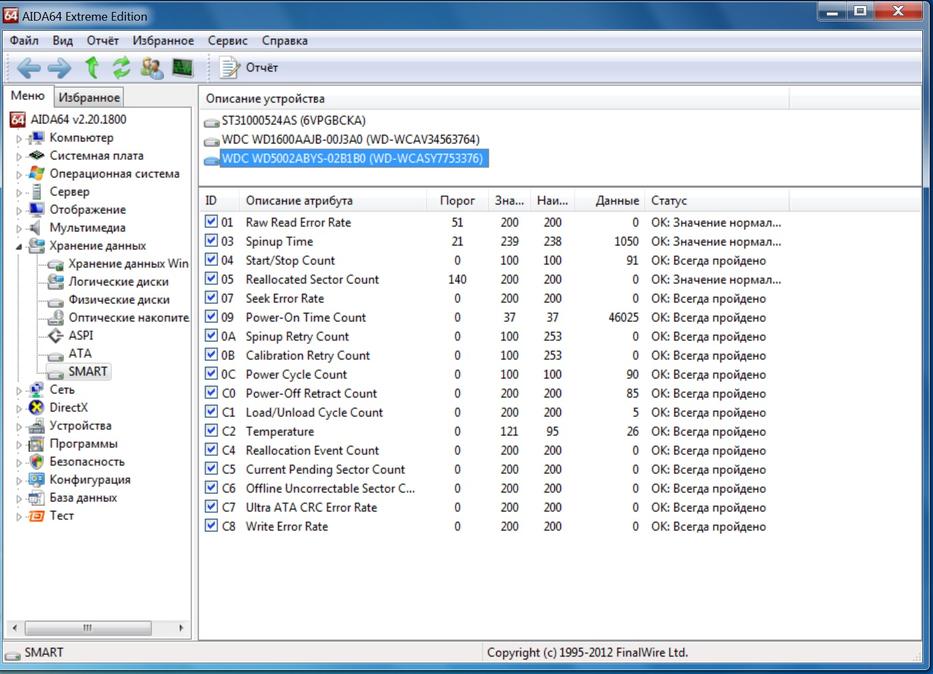Click the Мультимедиа speaker icon
The image size is (933, 674).
pyautogui.click(x=36, y=228)
